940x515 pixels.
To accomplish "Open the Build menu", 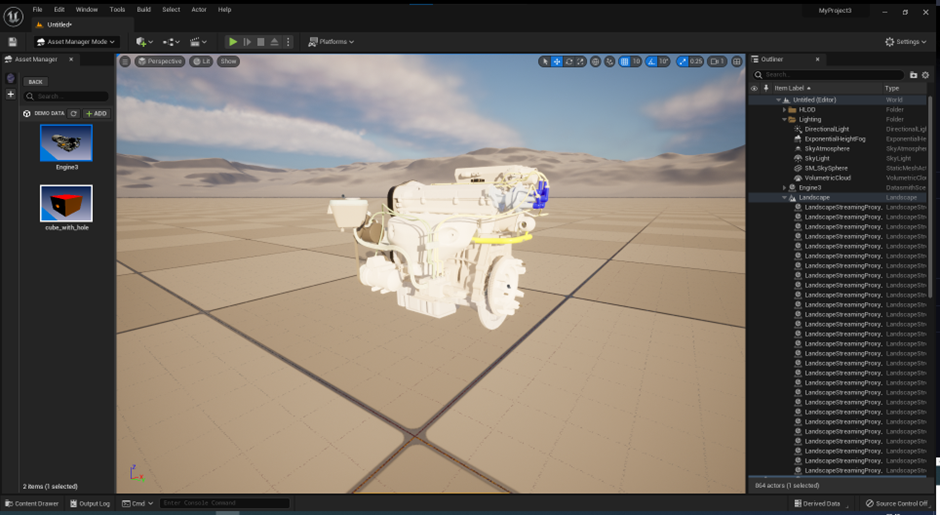I will [x=144, y=9].
